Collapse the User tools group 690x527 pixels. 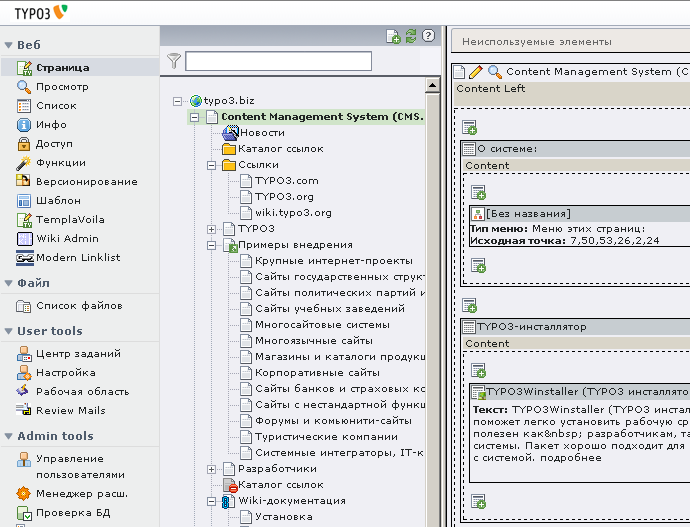click(8, 331)
